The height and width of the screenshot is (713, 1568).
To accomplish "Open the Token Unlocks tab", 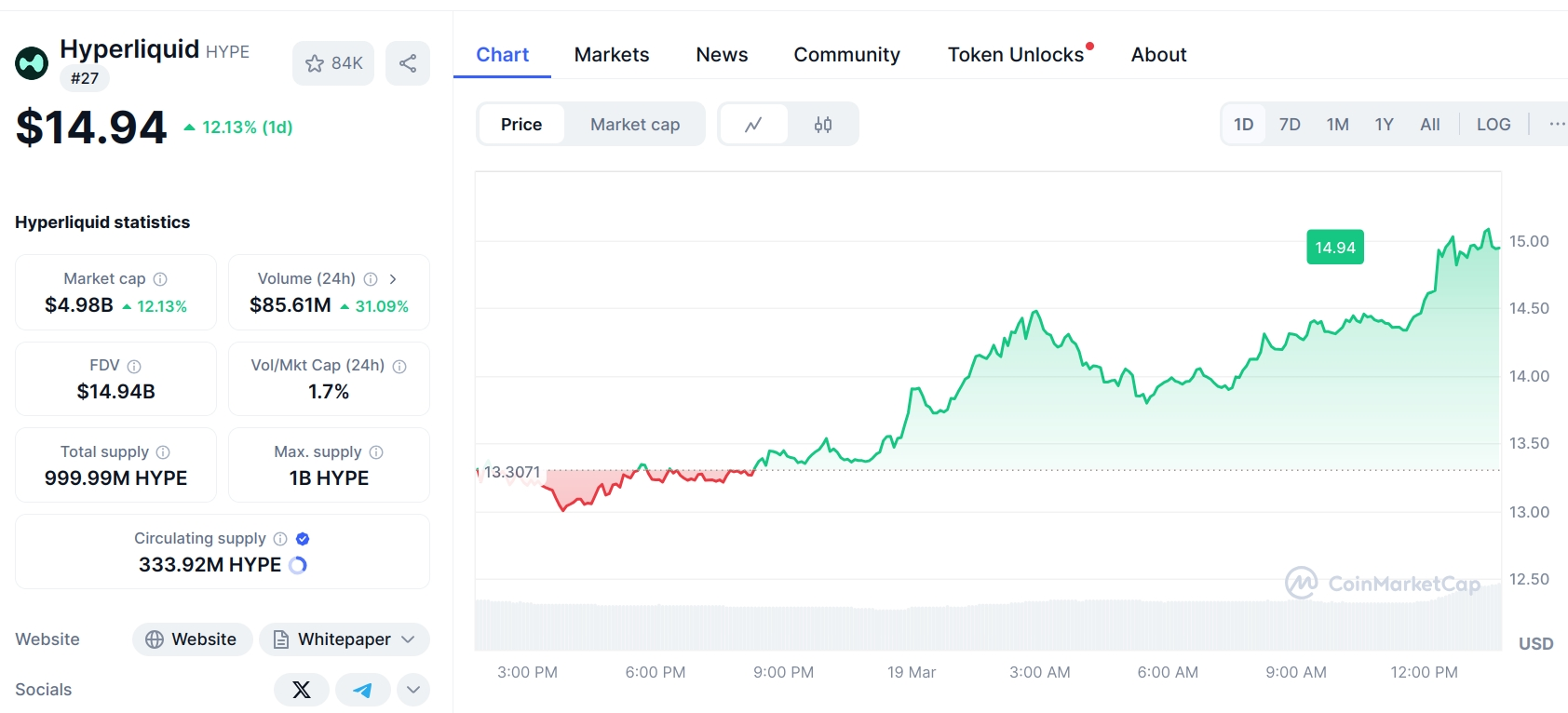I will tap(1016, 55).
